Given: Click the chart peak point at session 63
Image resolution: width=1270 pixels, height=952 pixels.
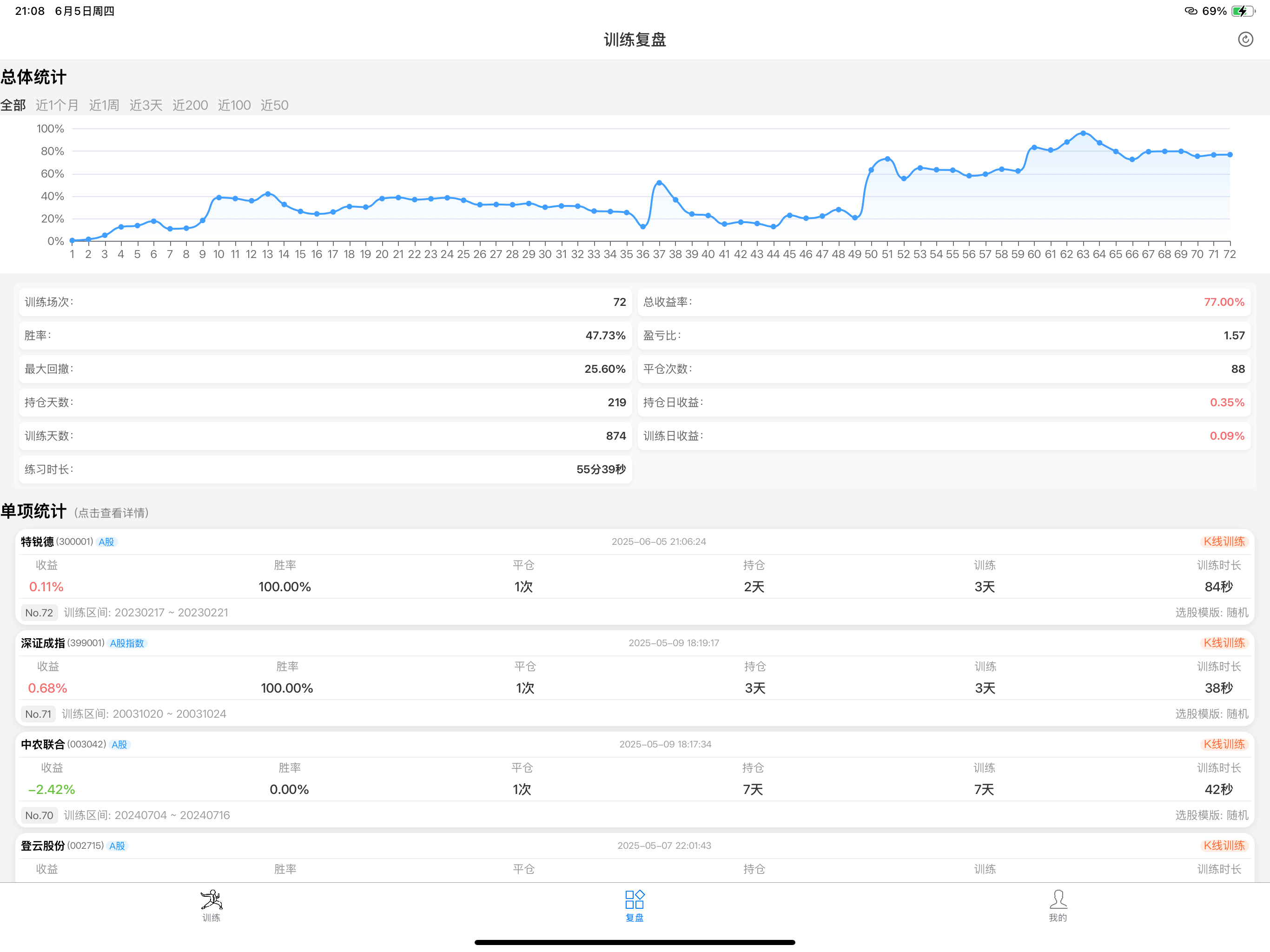Looking at the screenshot, I should [x=1083, y=133].
